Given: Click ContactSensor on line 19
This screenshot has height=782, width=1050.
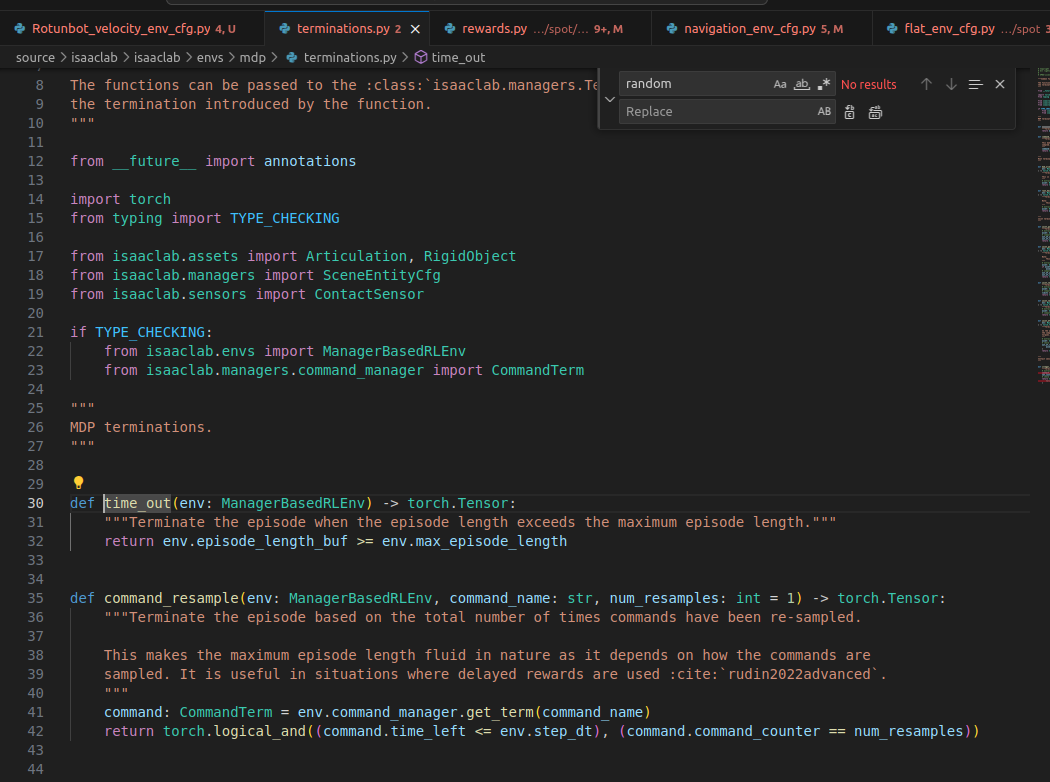Looking at the screenshot, I should click(x=369, y=295).
